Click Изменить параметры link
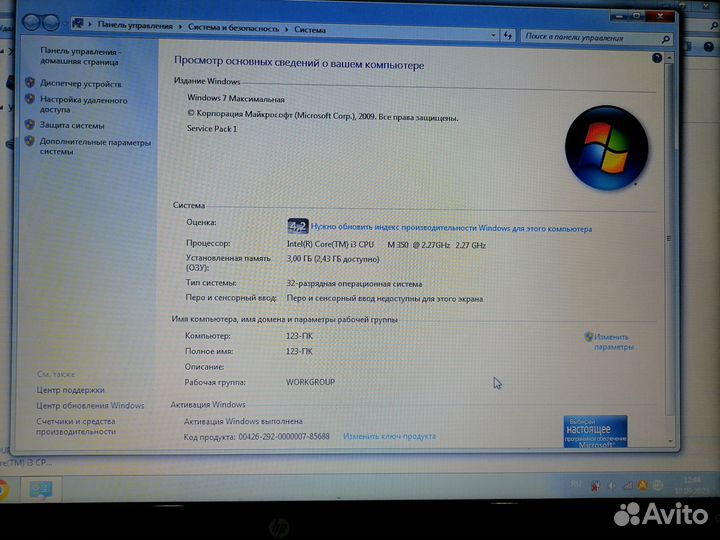The width and height of the screenshot is (720, 540). click(x=613, y=342)
